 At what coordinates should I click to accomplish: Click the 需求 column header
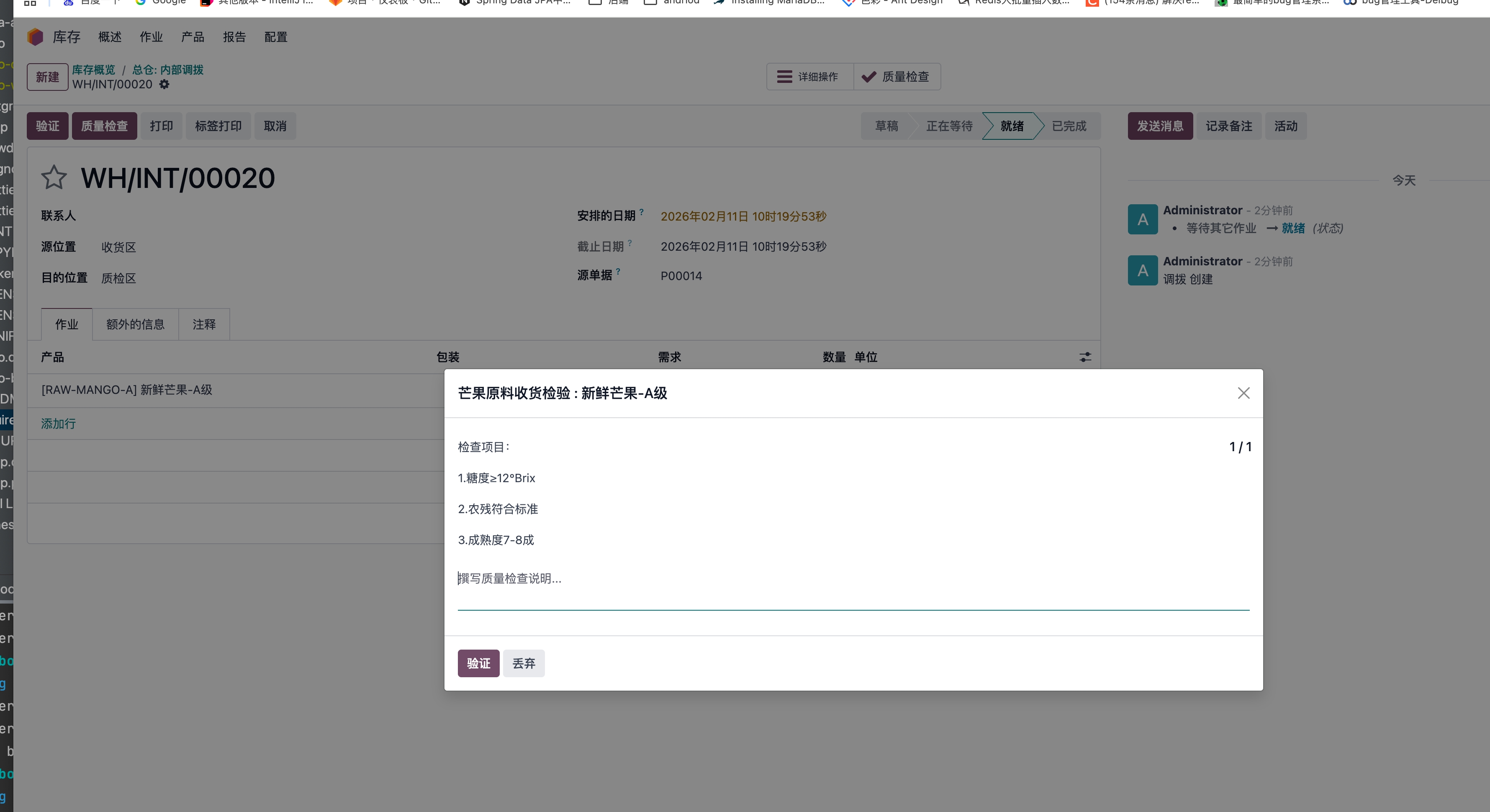(669, 357)
